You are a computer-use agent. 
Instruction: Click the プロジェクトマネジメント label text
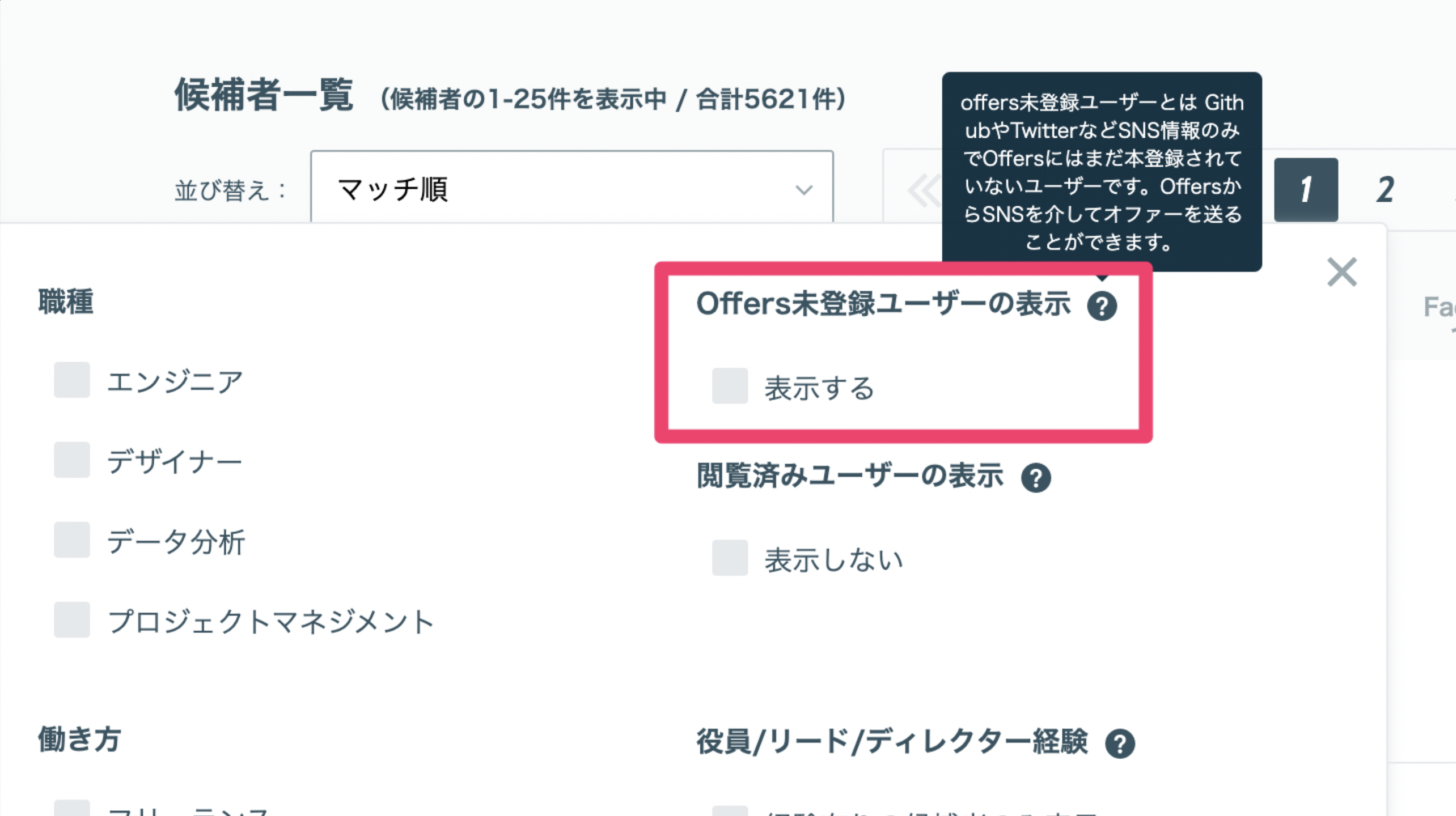coord(271,622)
